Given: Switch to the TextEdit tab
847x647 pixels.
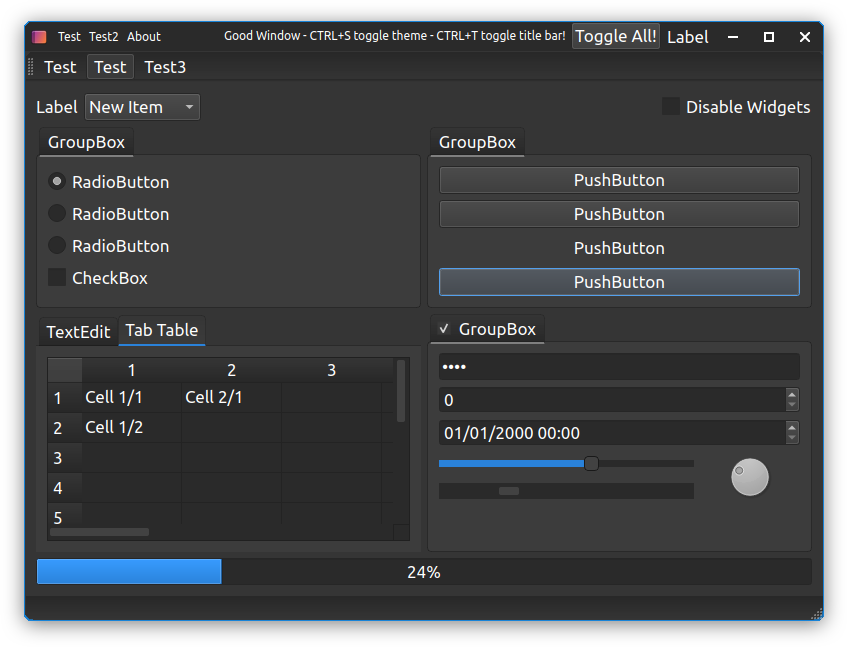Looking at the screenshot, I should pos(78,332).
